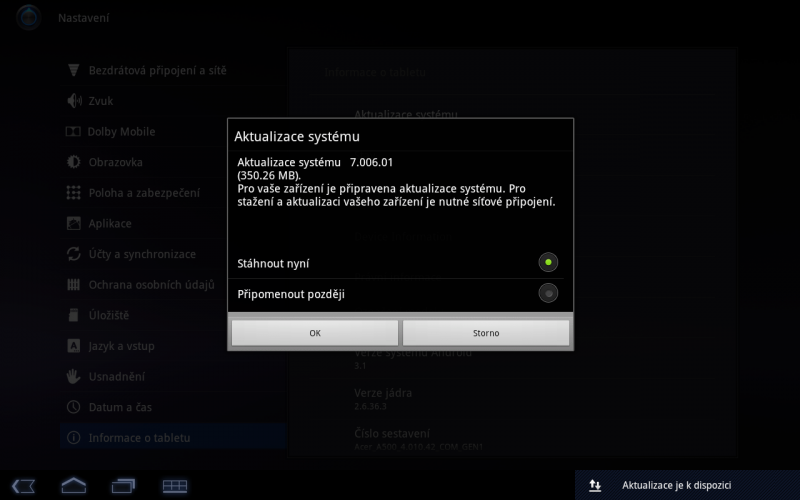The image size is (800, 500).
Task: Open the recent apps icon
Action: click(123, 486)
